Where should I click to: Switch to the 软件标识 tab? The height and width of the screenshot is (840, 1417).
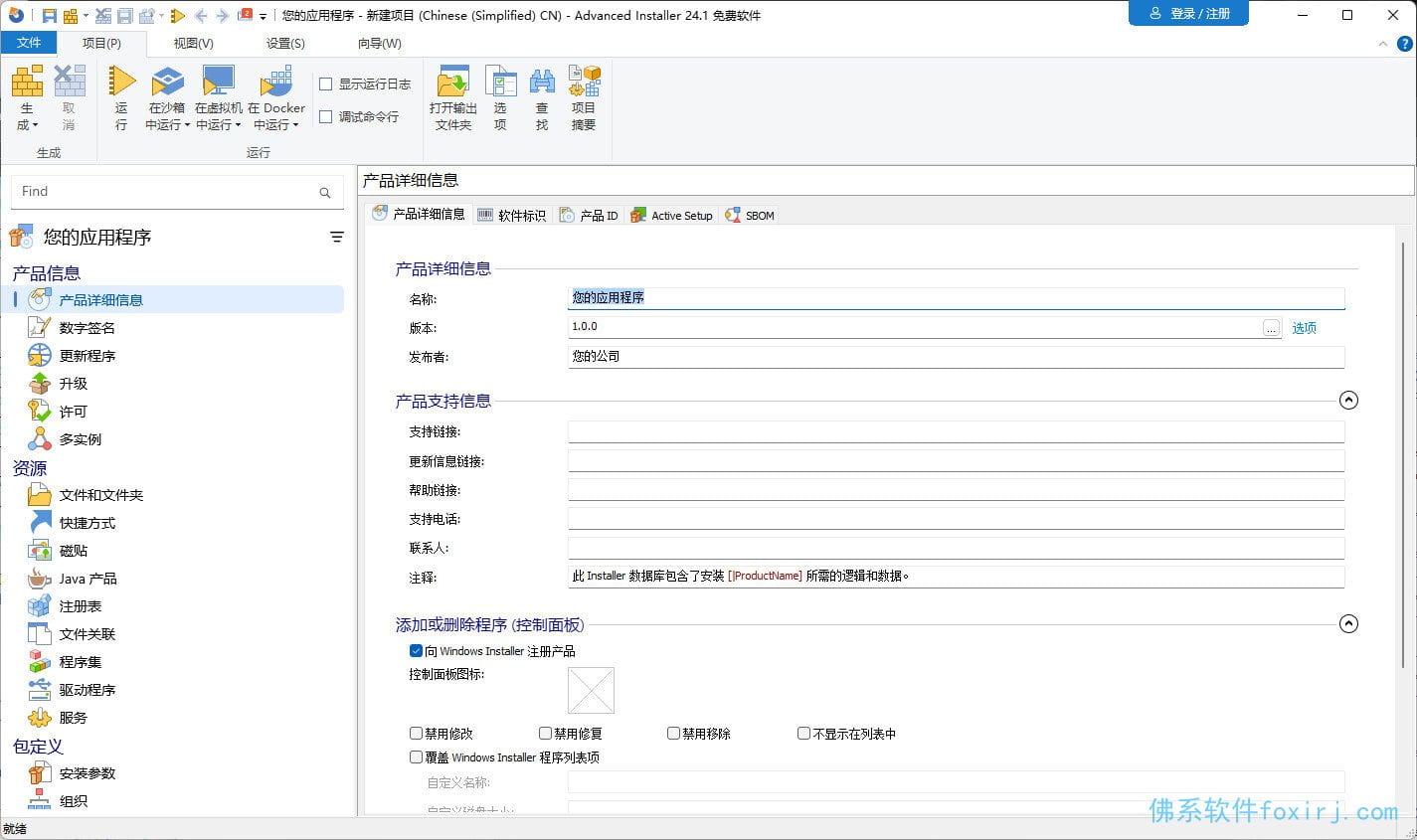[x=512, y=215]
